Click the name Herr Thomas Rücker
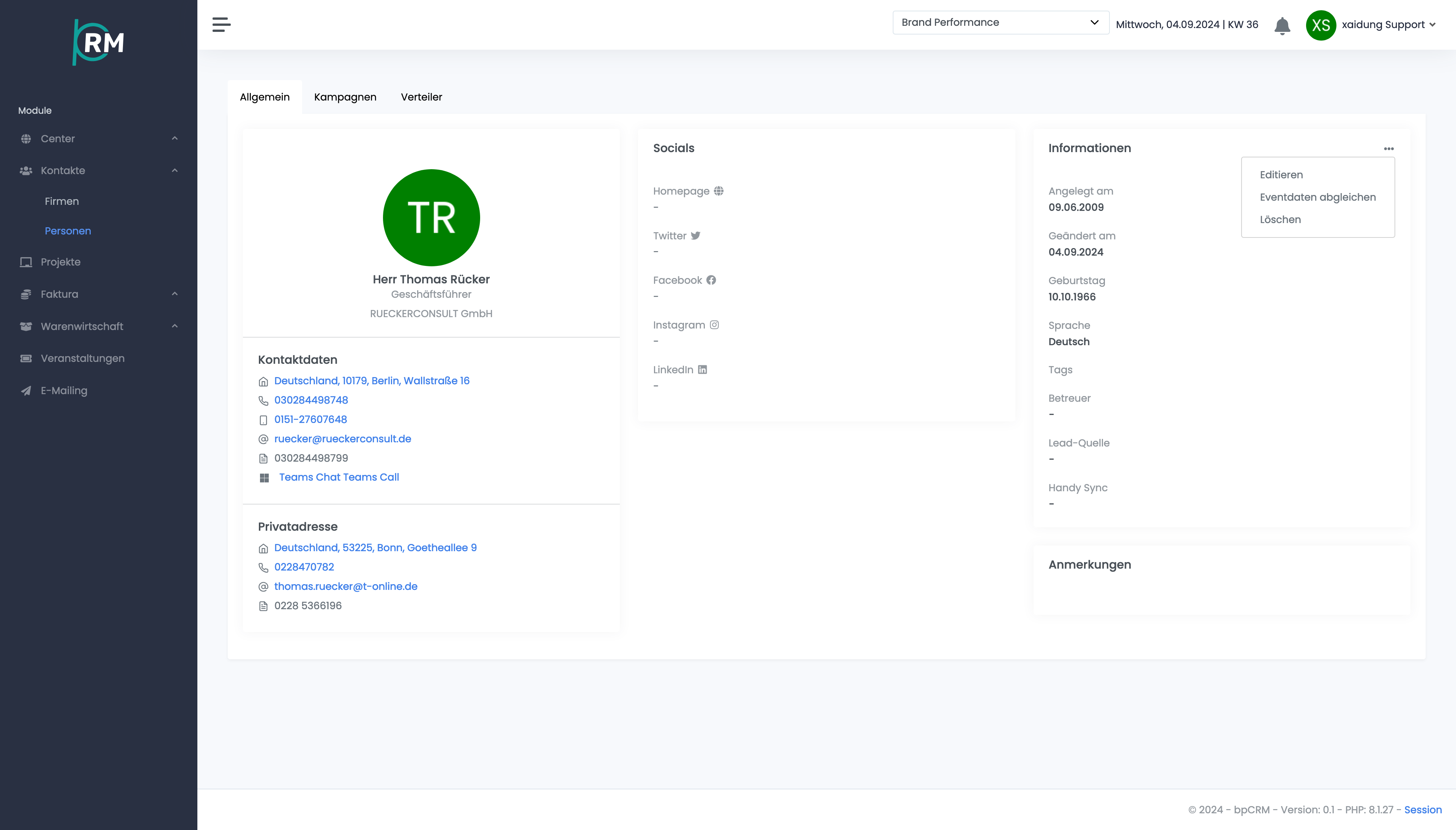1456x830 pixels. (x=431, y=279)
